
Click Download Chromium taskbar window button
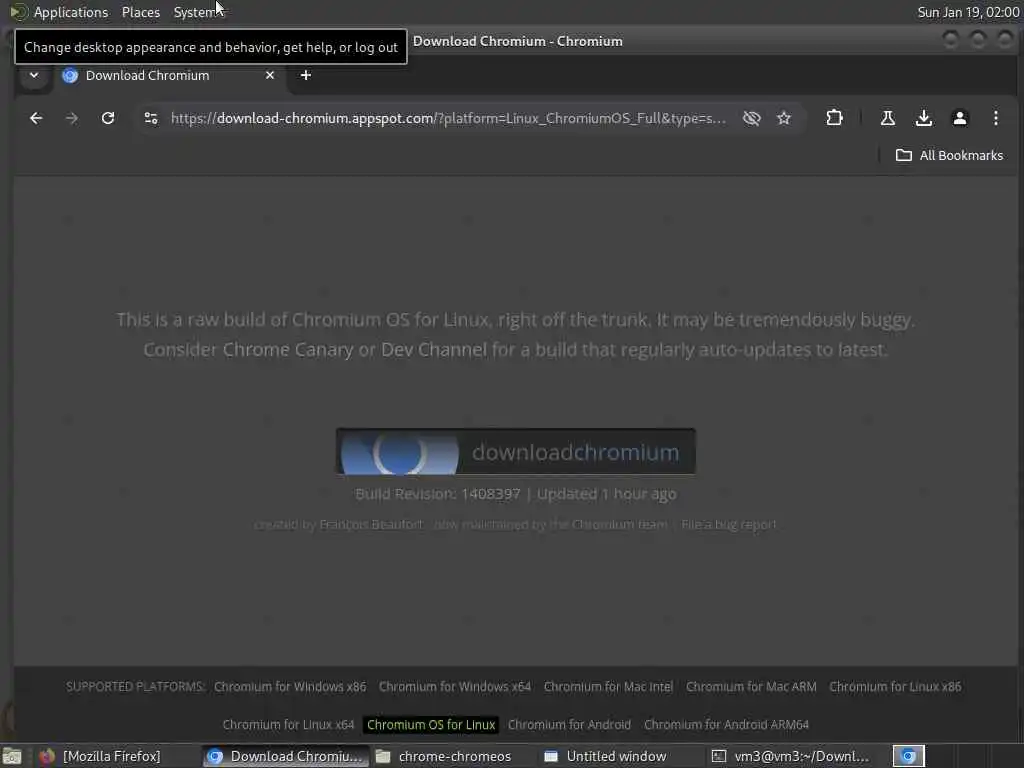coord(285,756)
